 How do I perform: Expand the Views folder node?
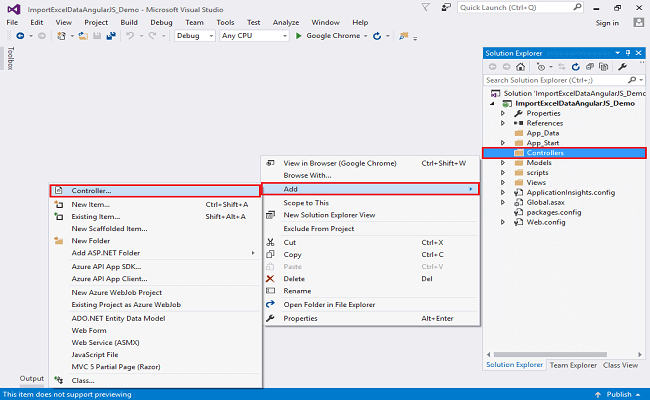coord(503,182)
